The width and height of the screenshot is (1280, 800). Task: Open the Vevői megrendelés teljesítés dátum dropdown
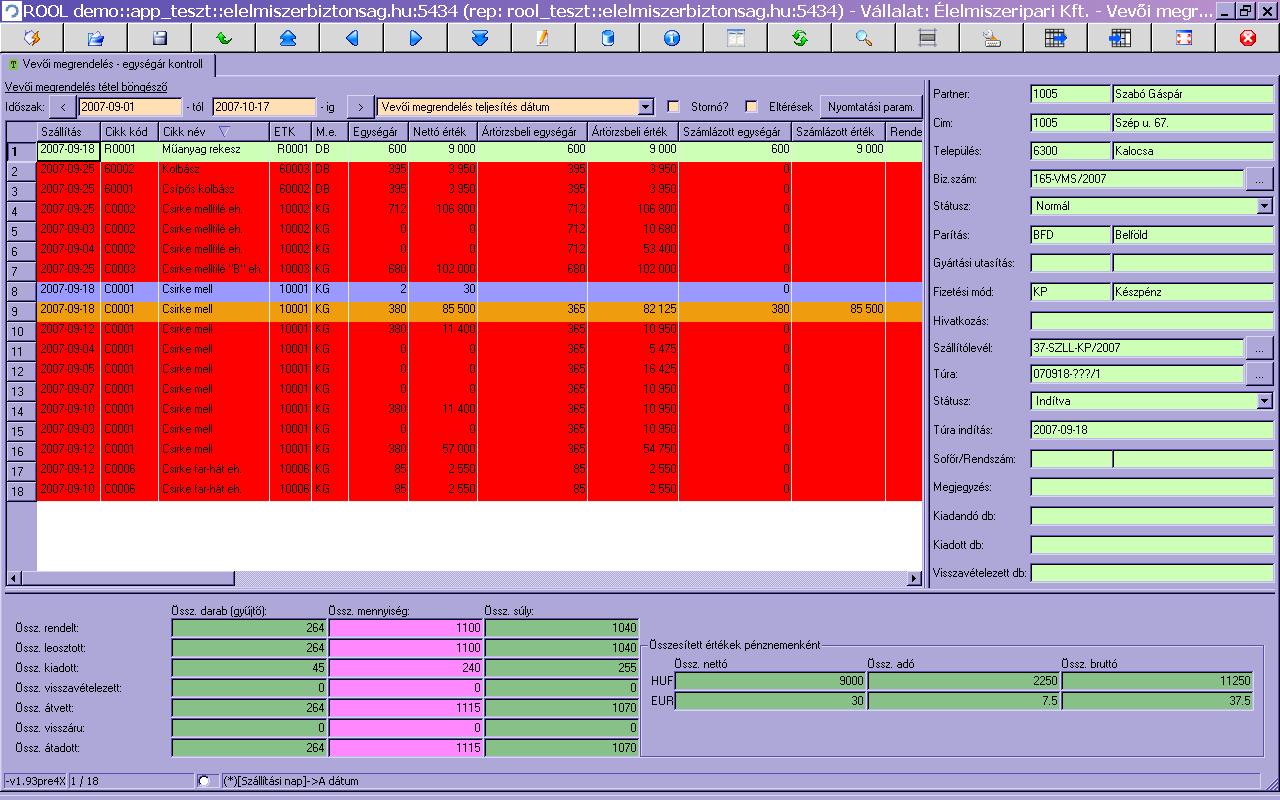645,107
